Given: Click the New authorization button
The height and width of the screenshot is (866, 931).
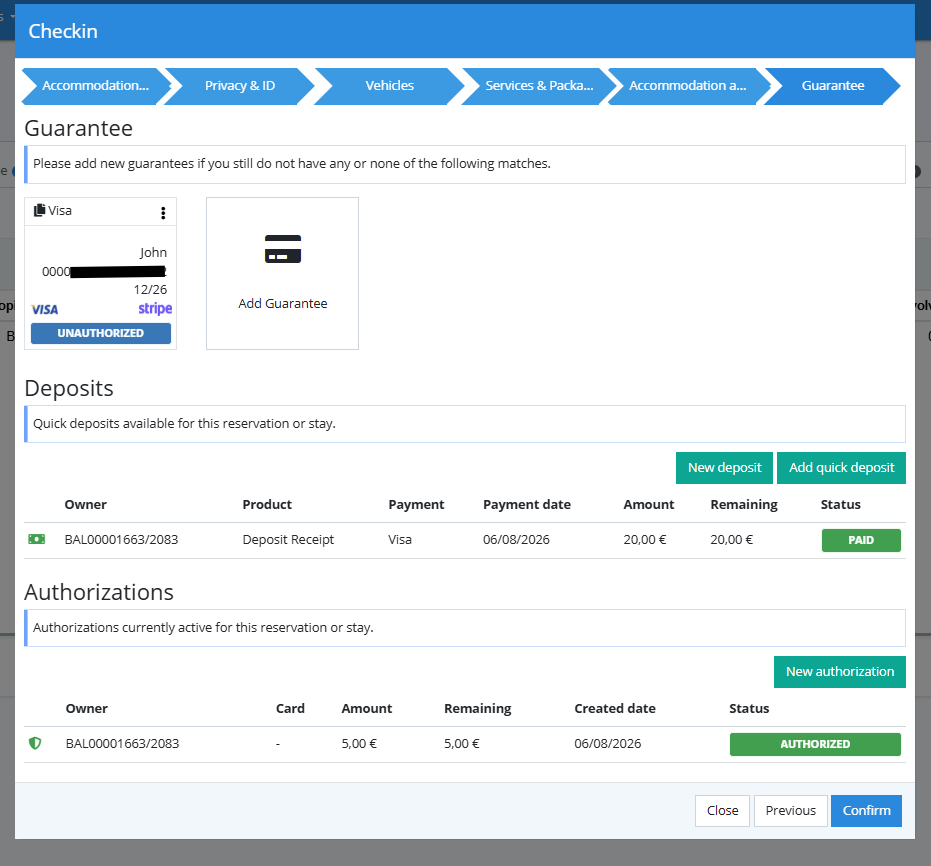Looking at the screenshot, I should click(840, 672).
